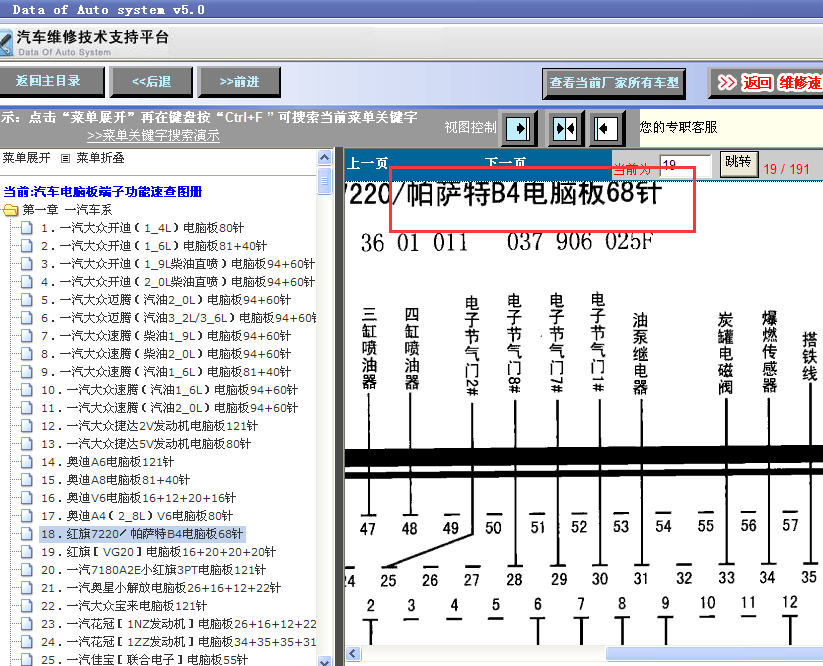Click page icon beside item 1 开迪(1_4L)
823x666 pixels.
(x=26, y=228)
